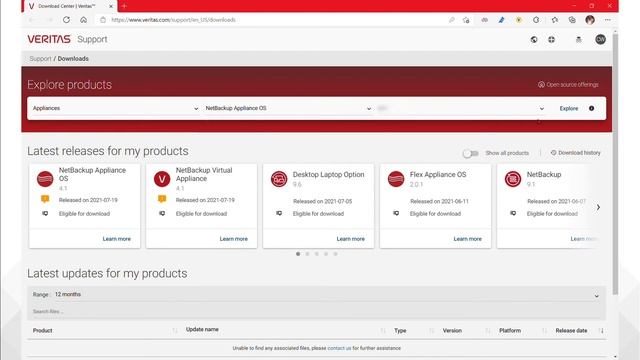Expand the Range 12 months dropdown
The height and width of the screenshot is (360, 640).
pos(316,295)
